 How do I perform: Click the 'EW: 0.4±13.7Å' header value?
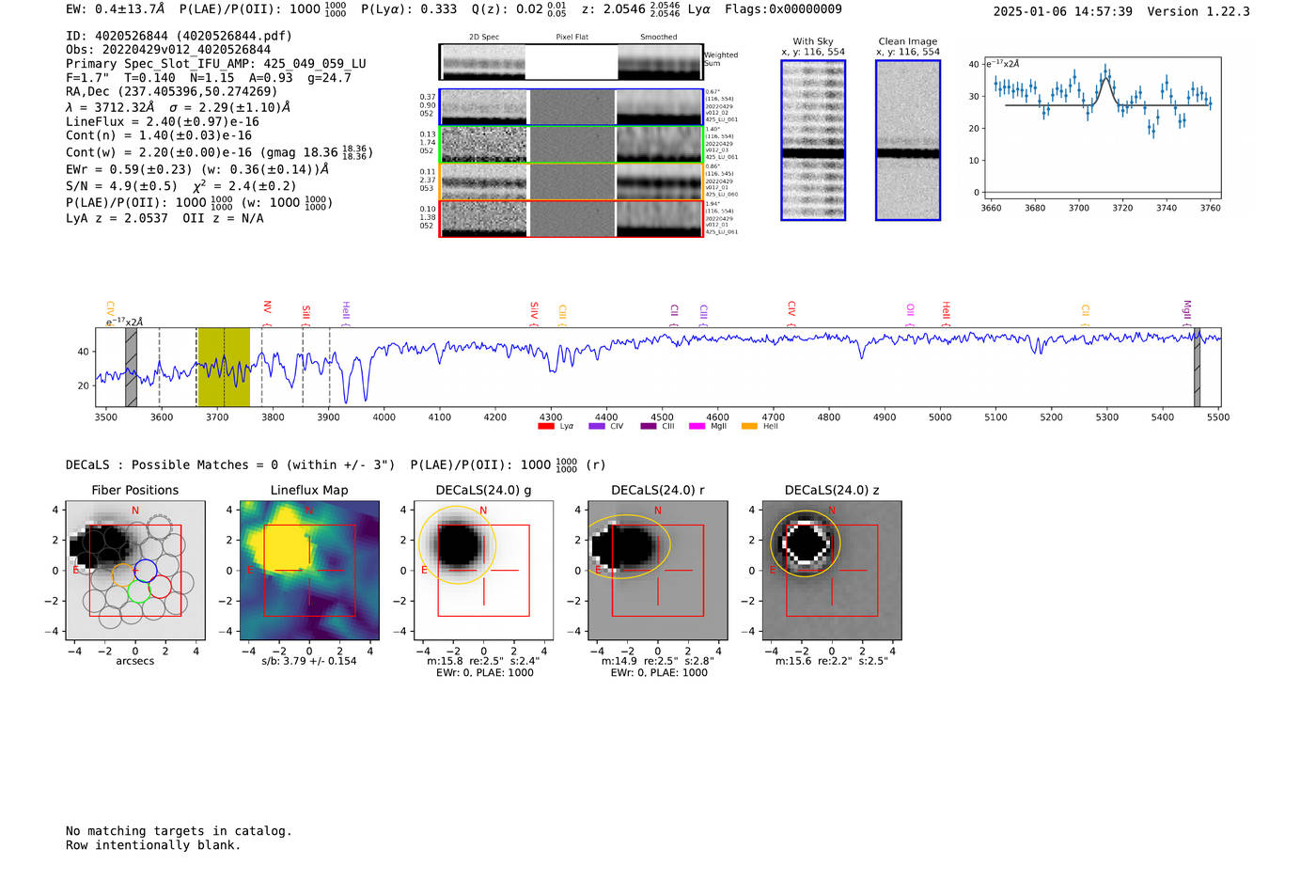pyautogui.click(x=115, y=9)
